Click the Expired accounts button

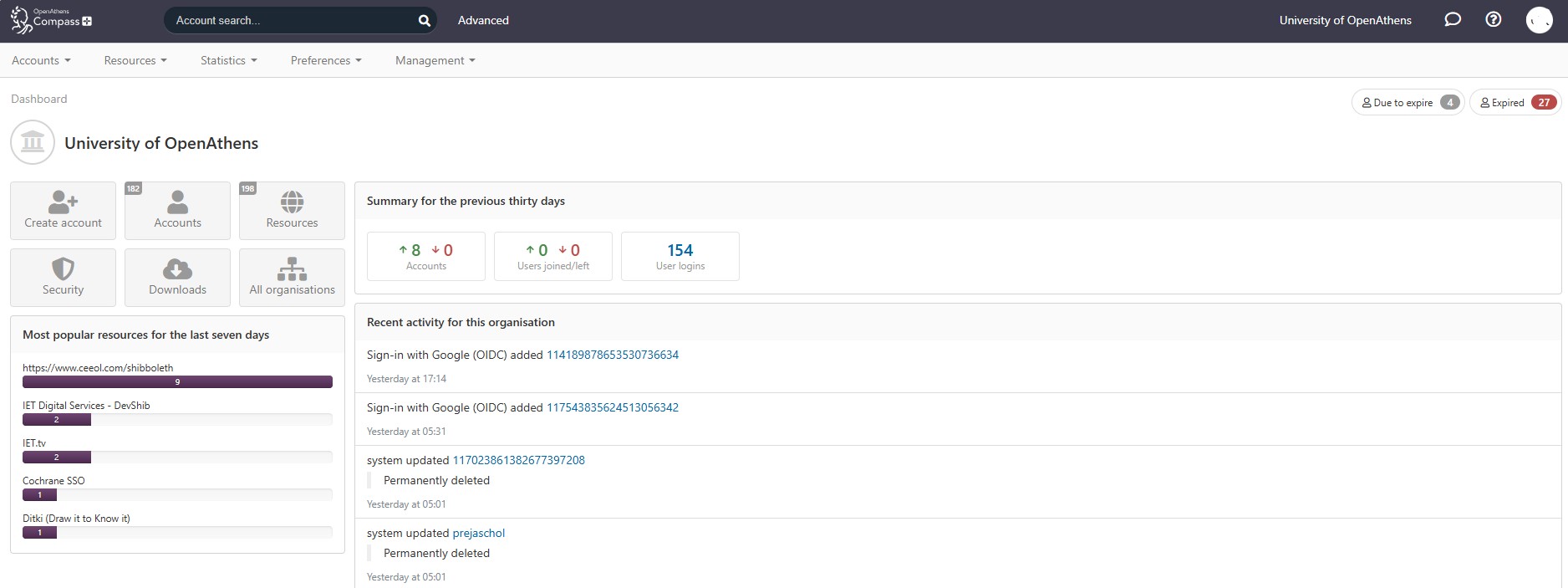[1515, 102]
